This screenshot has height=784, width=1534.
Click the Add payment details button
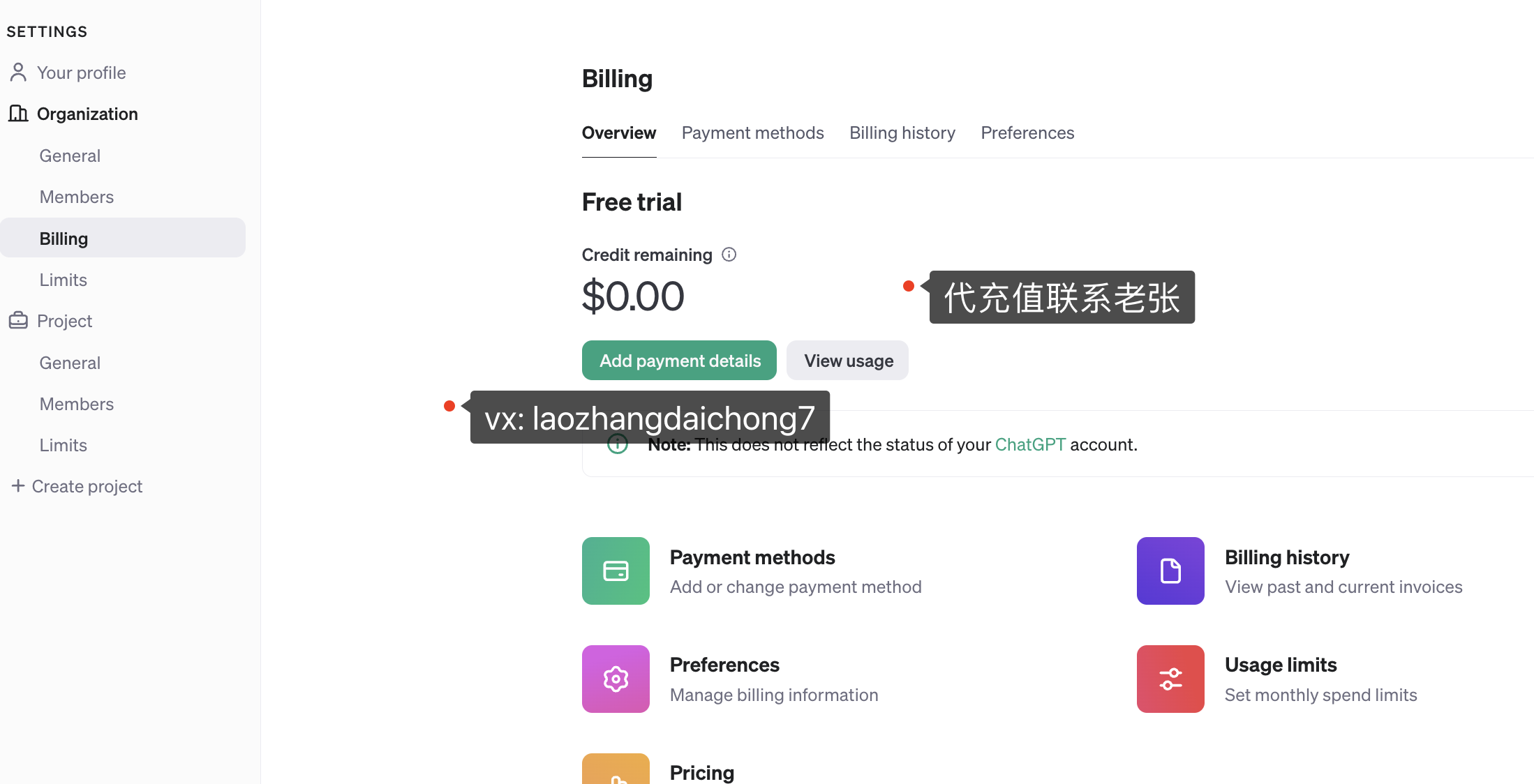pos(679,361)
